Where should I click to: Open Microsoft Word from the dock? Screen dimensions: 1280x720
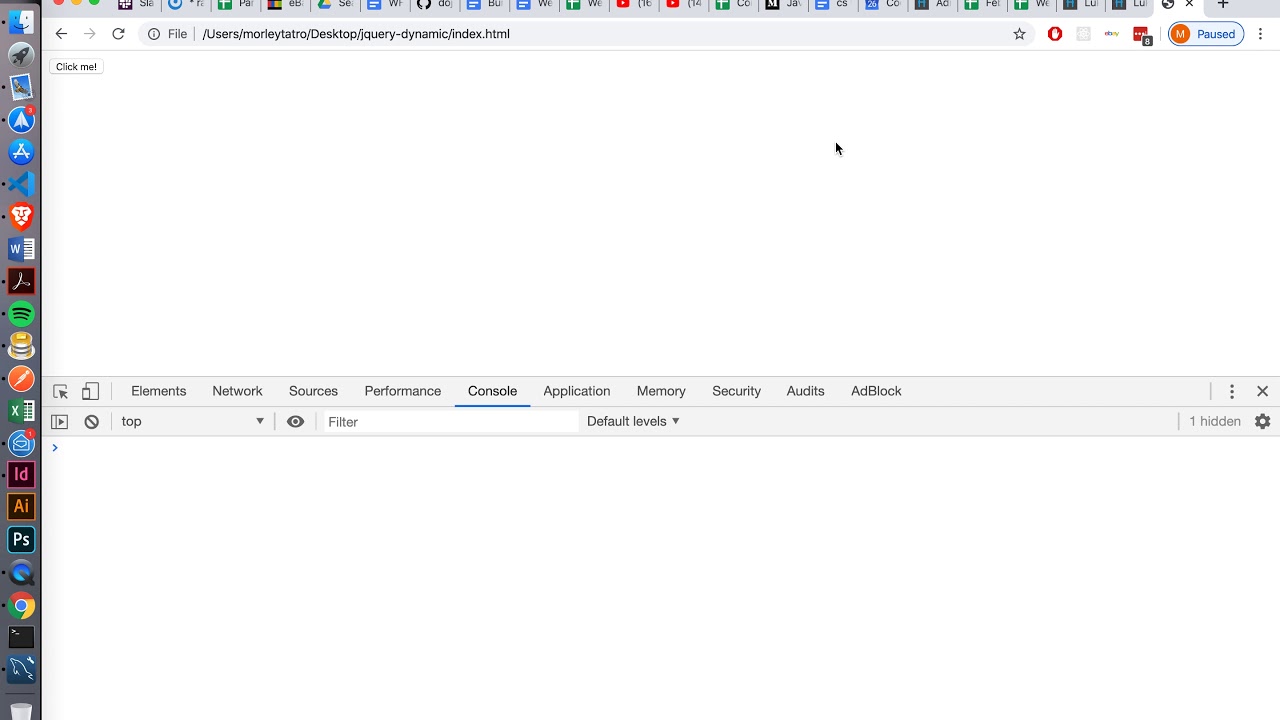tap(21, 249)
